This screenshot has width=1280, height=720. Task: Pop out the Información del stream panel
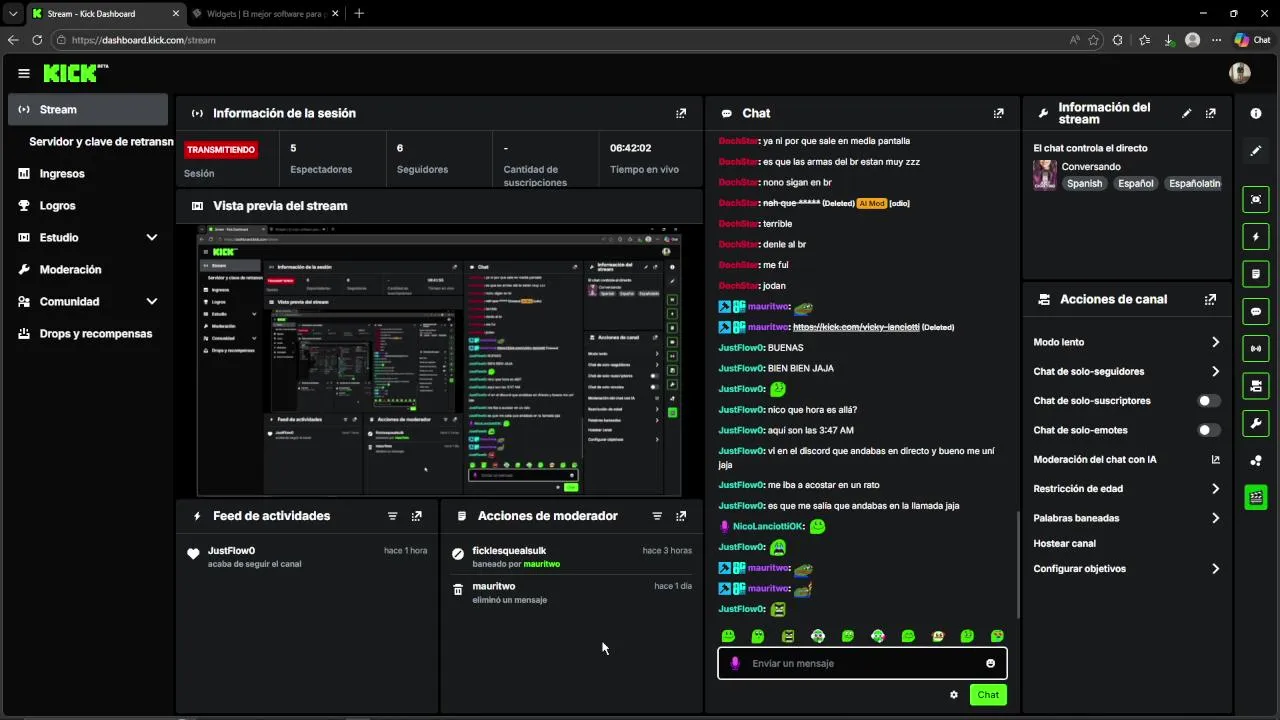click(x=1211, y=114)
